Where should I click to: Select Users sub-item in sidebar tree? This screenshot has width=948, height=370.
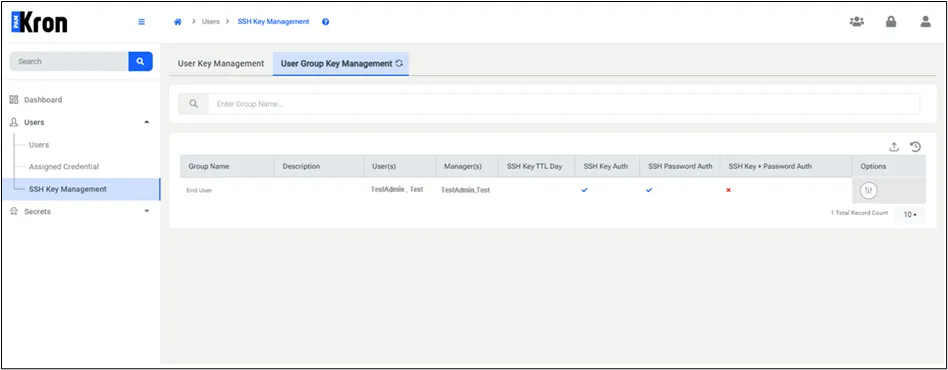tap(39, 145)
